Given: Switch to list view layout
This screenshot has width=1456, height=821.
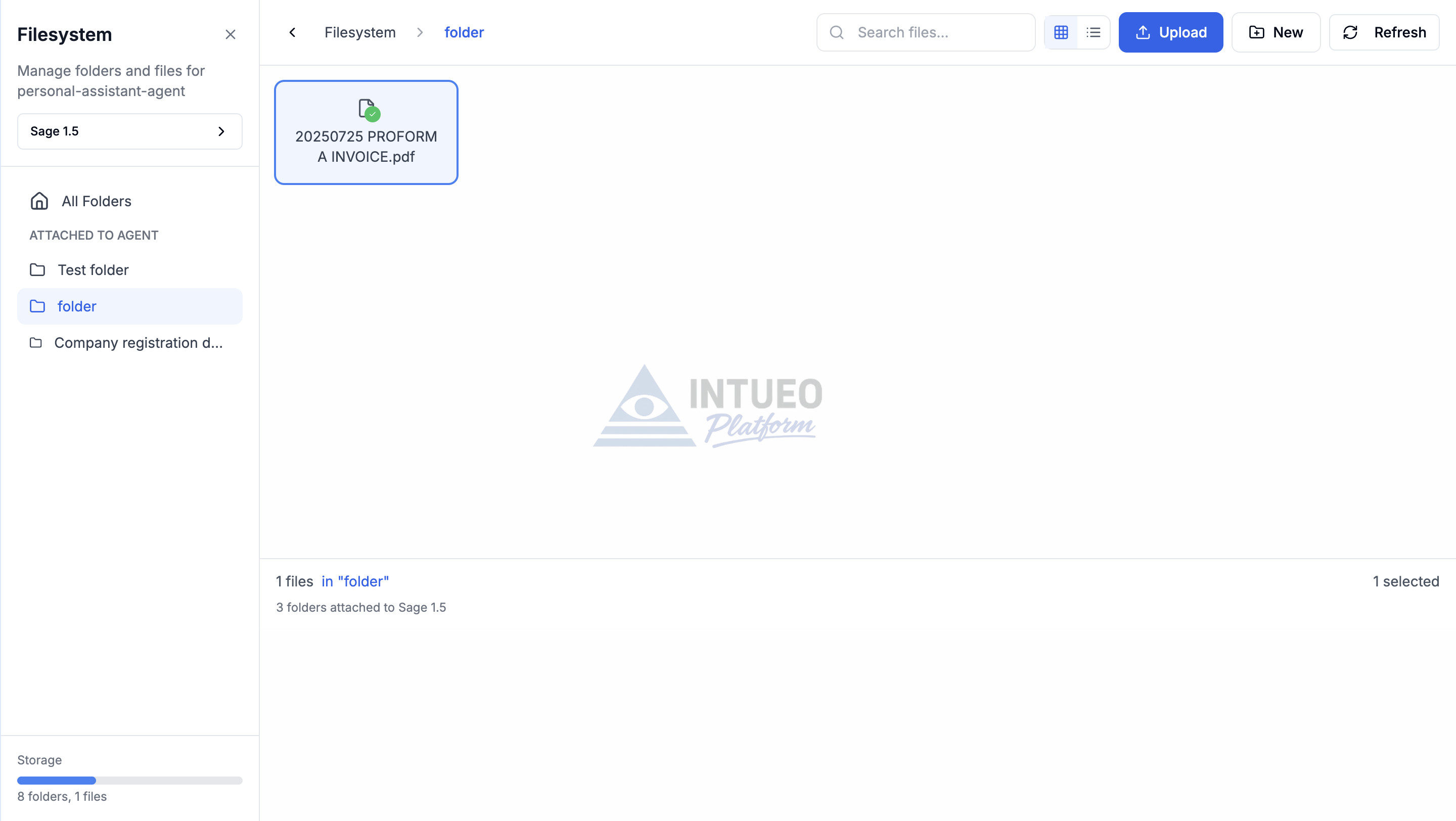Looking at the screenshot, I should coord(1093,32).
